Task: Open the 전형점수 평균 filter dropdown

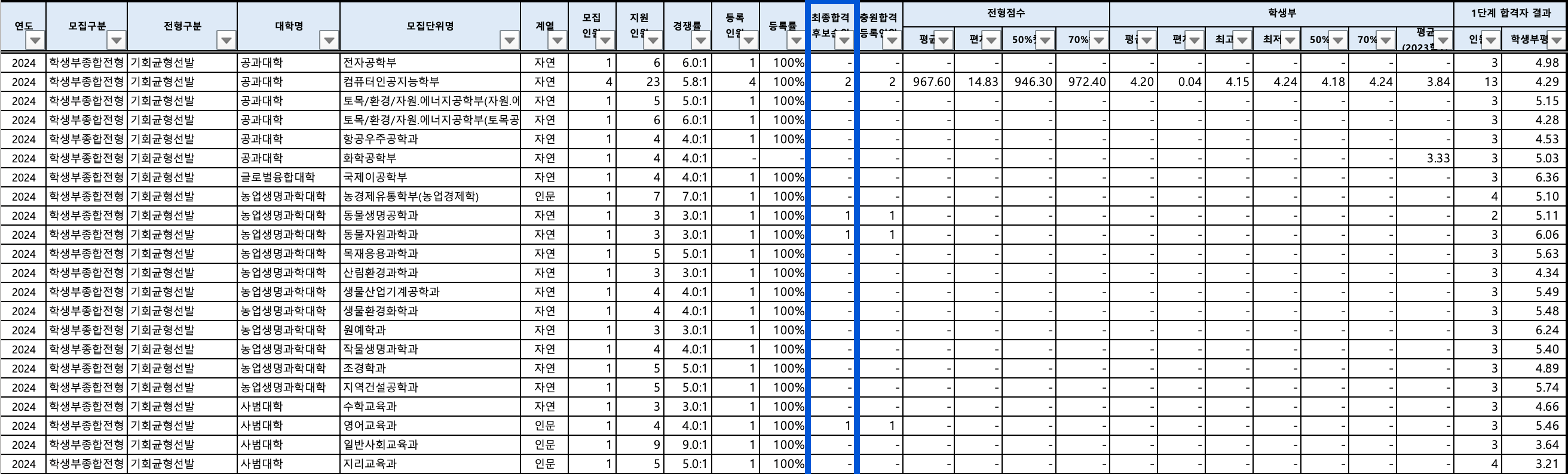Action: tap(943, 40)
